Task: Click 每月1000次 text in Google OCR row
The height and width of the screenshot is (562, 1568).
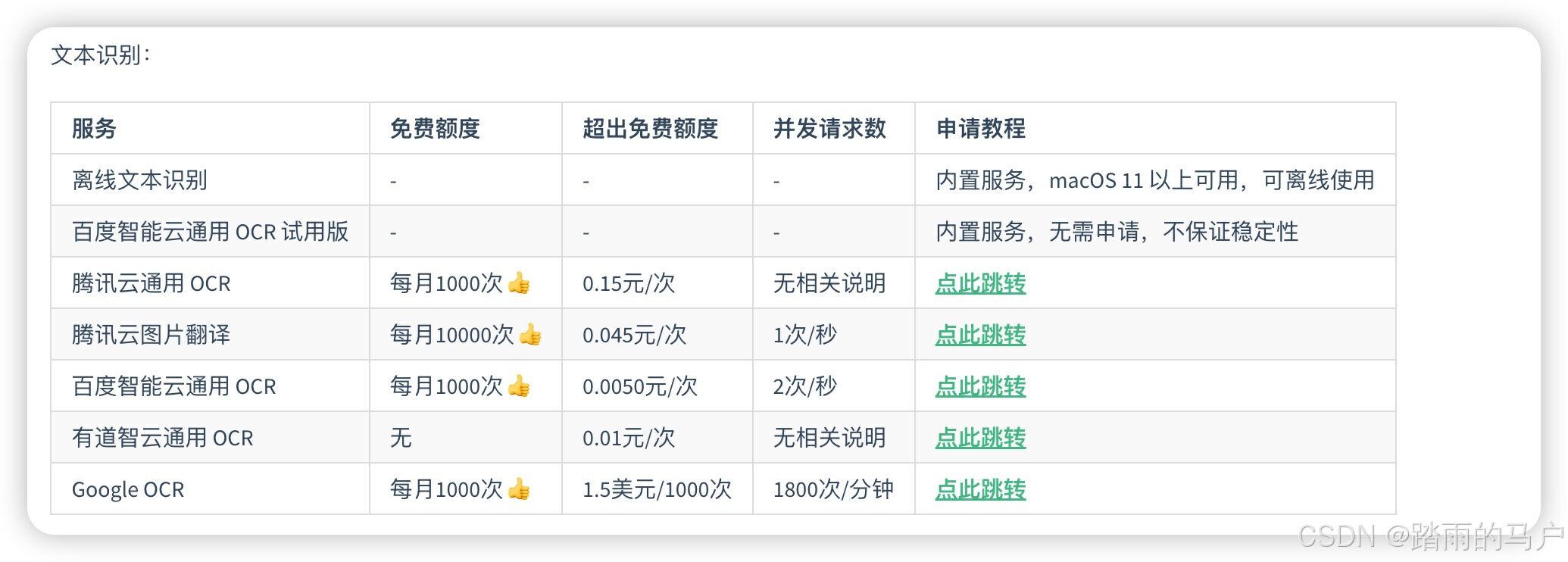Action: pyautogui.click(x=446, y=489)
